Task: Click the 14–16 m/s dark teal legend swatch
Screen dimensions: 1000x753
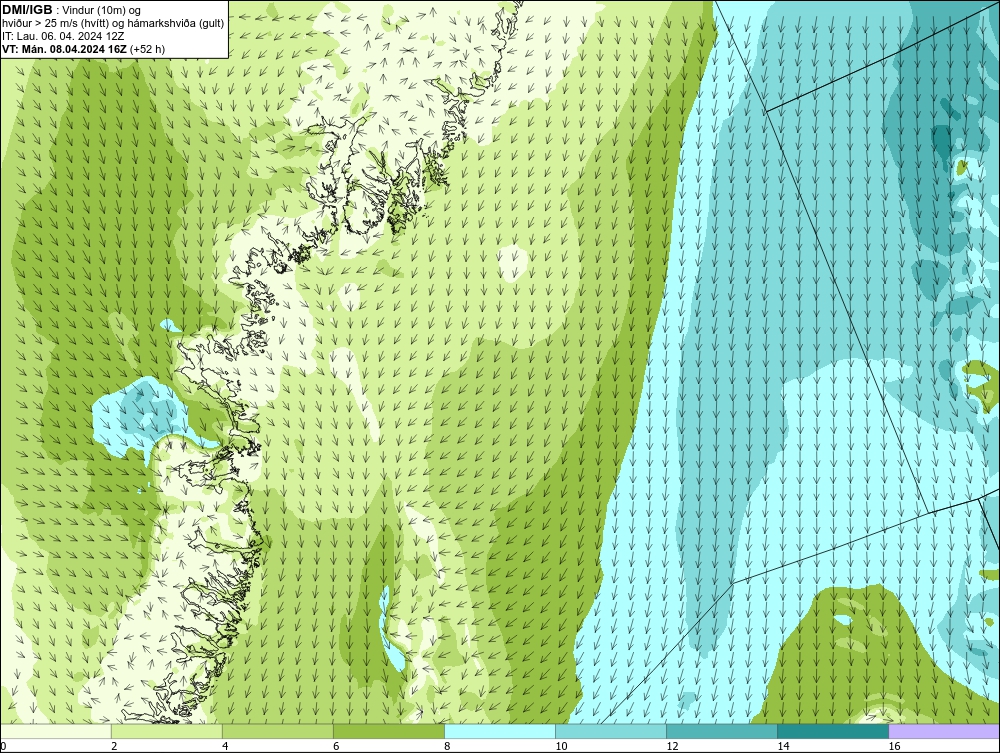Action: (833, 731)
